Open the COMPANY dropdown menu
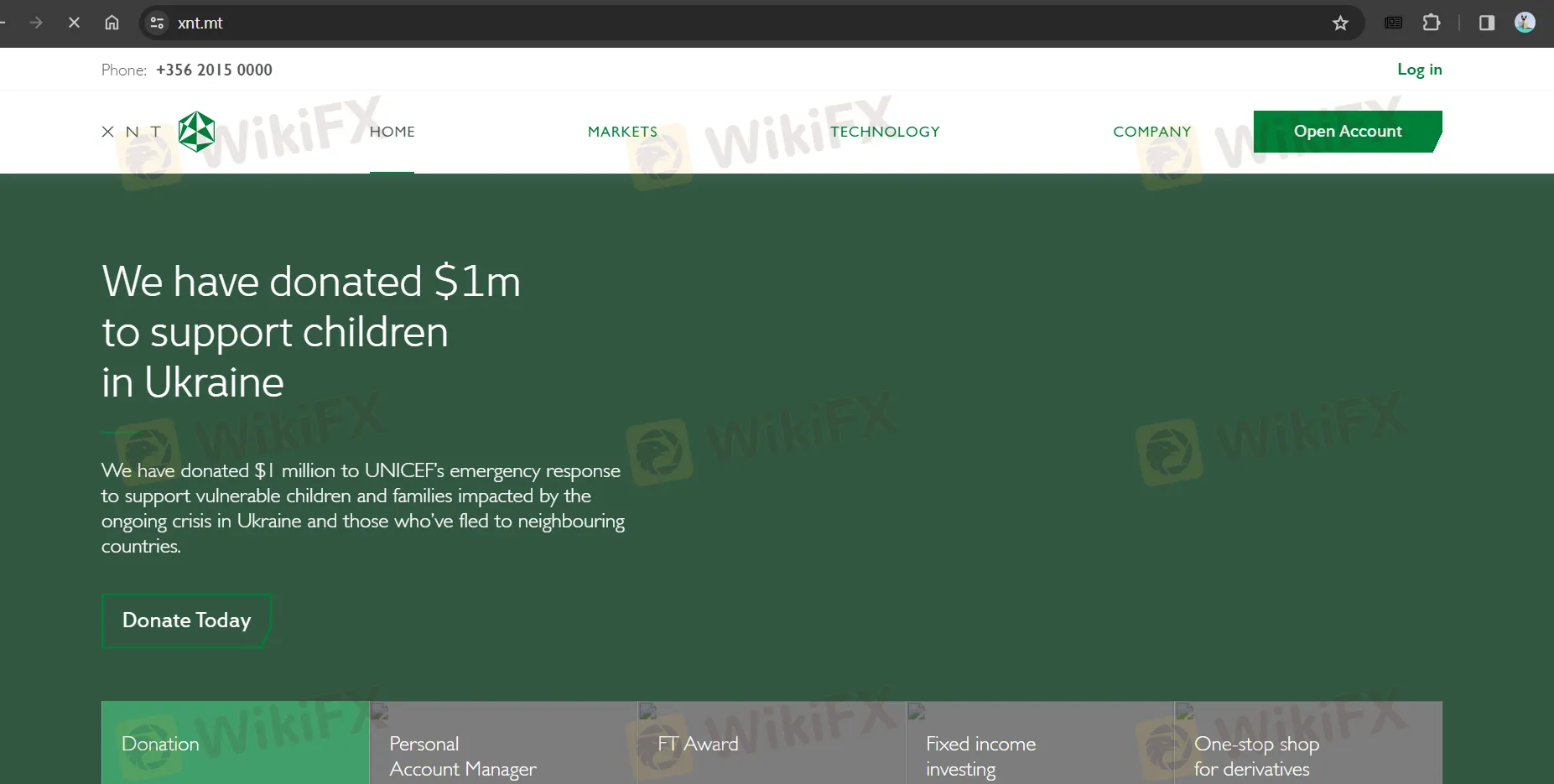Screen dimensions: 1554x784 tap(1151, 132)
